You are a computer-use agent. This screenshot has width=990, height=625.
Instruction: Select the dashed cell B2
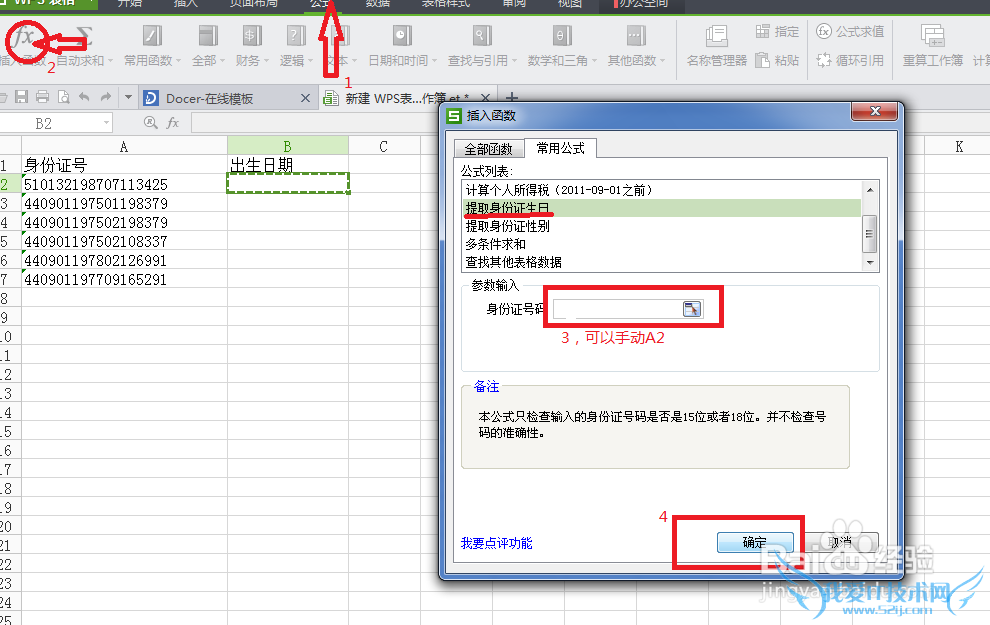pyautogui.click(x=288, y=183)
